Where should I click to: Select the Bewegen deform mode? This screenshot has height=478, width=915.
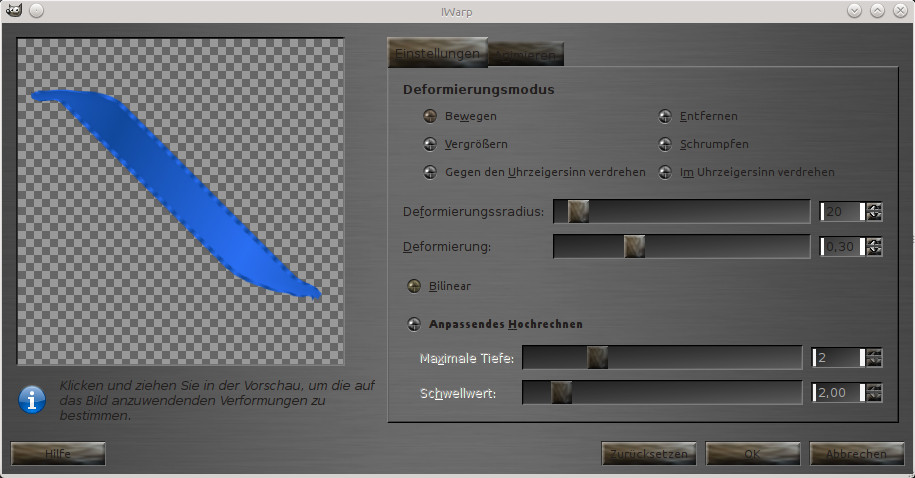point(430,117)
